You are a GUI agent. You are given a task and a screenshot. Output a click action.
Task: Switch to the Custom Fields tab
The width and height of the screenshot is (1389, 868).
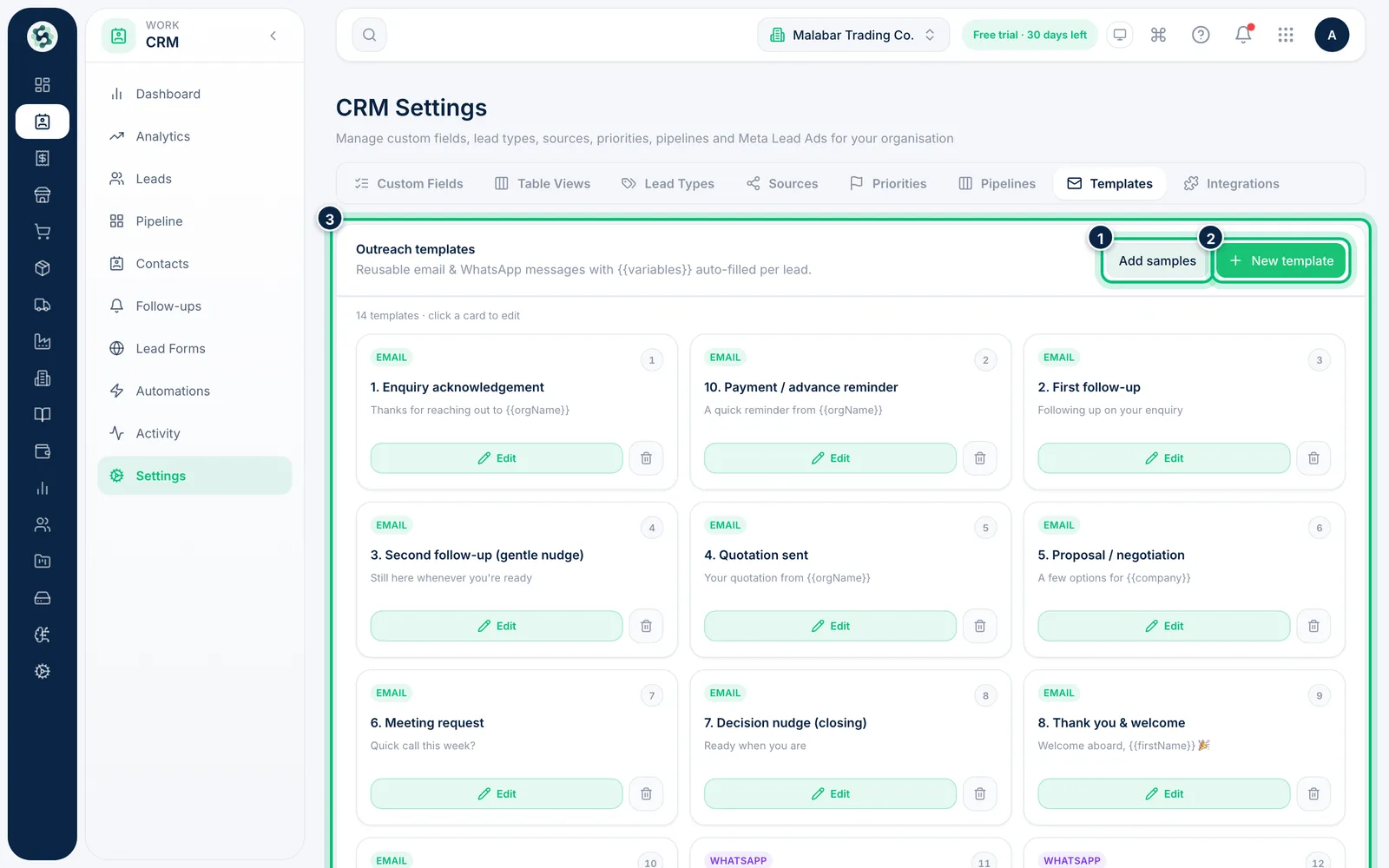[x=409, y=184]
